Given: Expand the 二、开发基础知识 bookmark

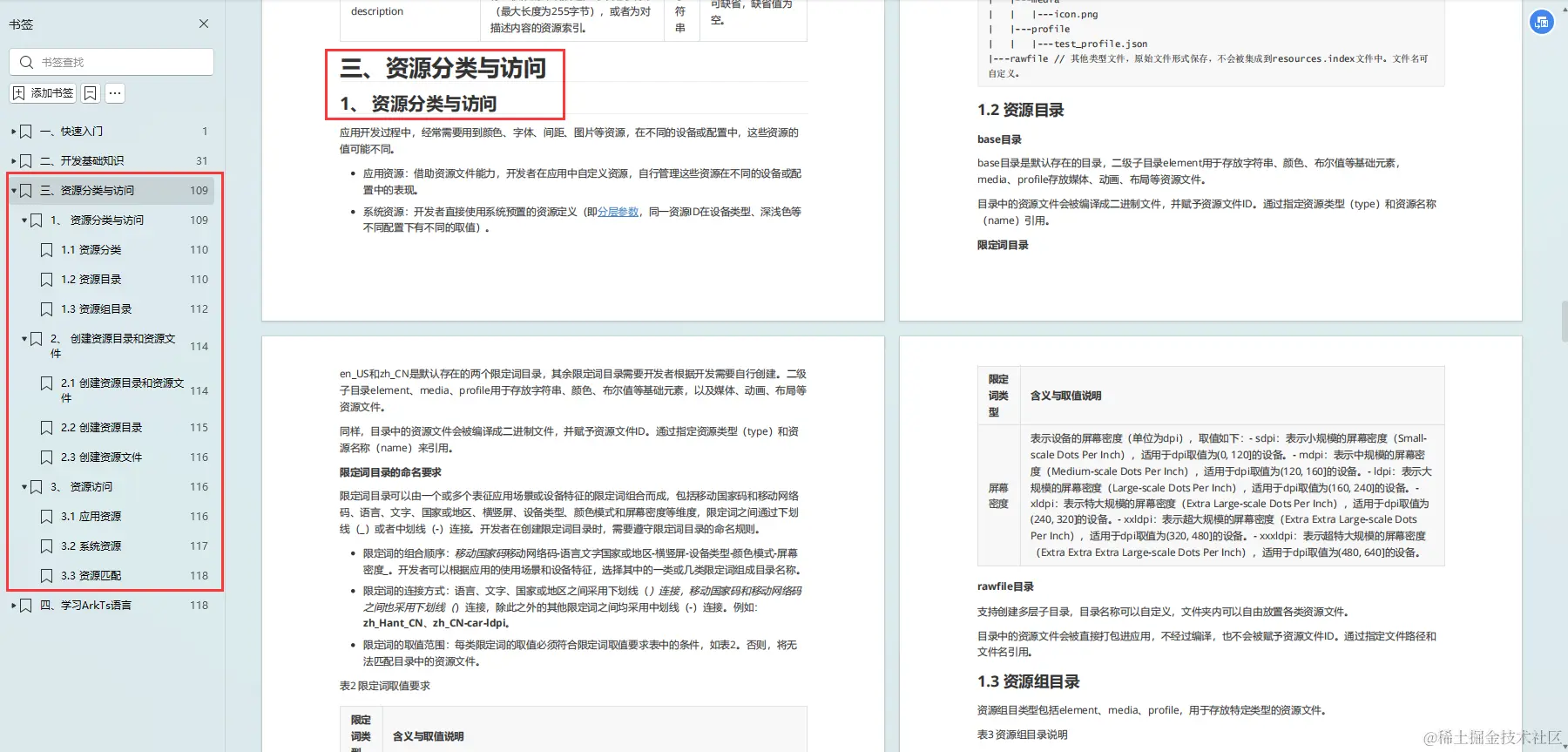Looking at the screenshot, I should (x=13, y=161).
